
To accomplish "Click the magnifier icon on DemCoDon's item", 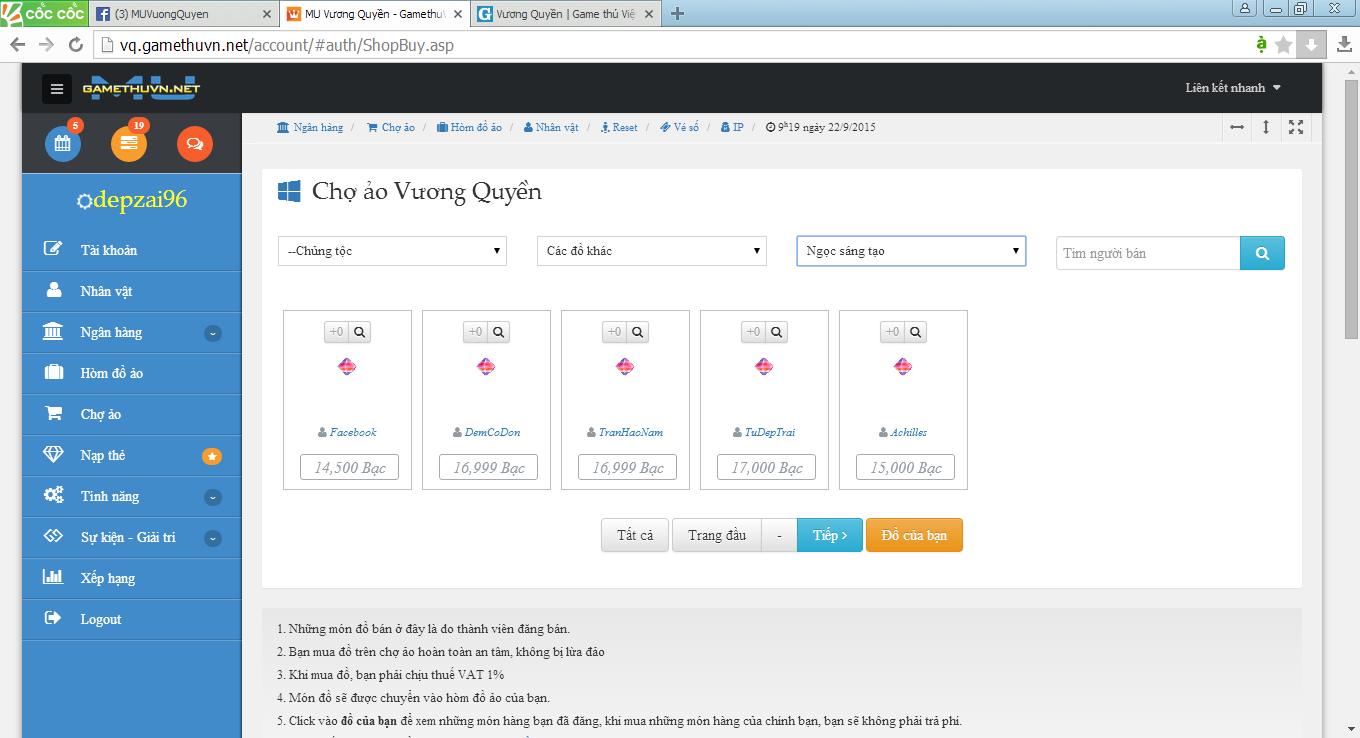I will click(499, 332).
